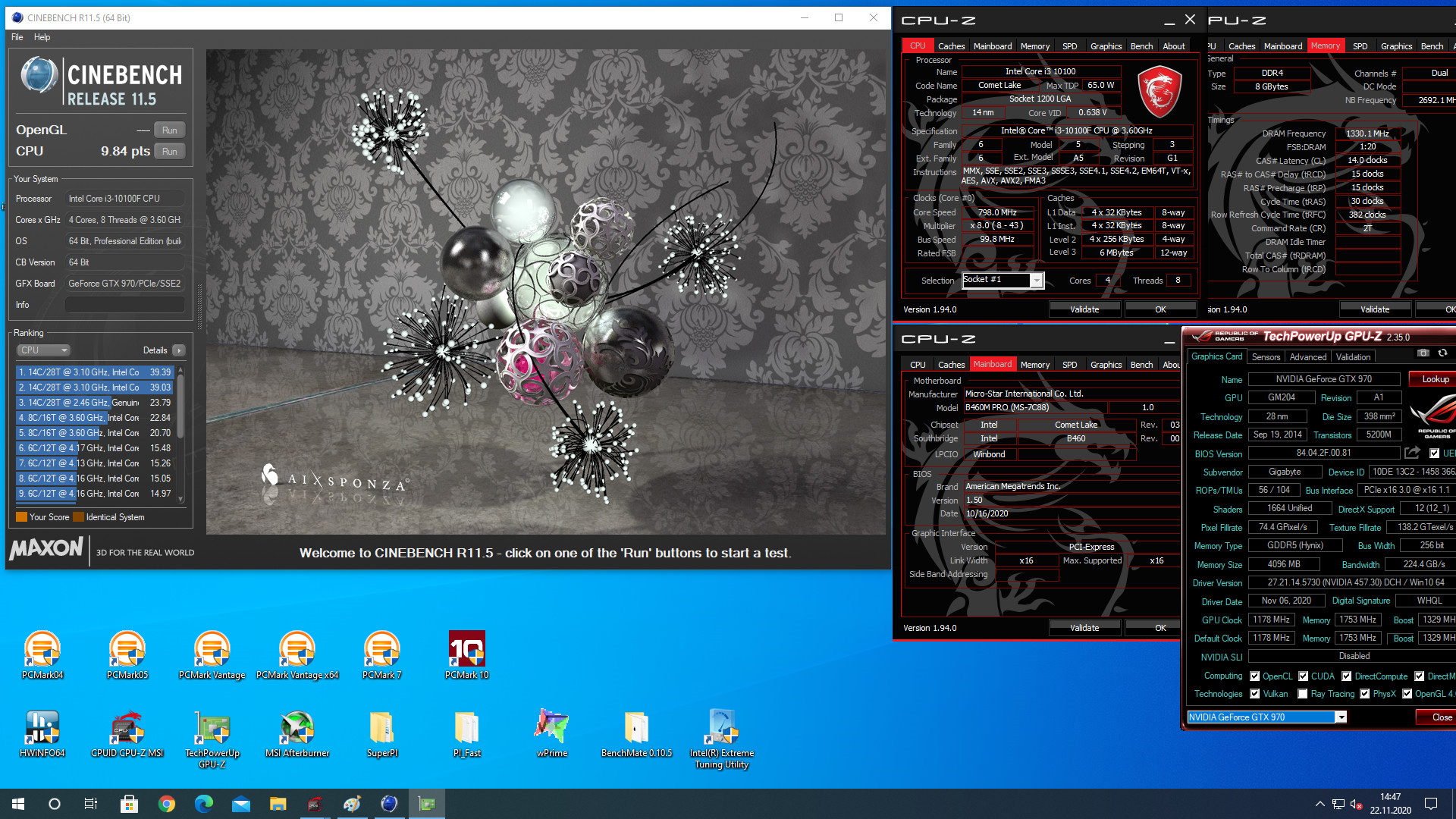
Task: Open the PCMark05 desktop shortcut
Action: coord(127,655)
